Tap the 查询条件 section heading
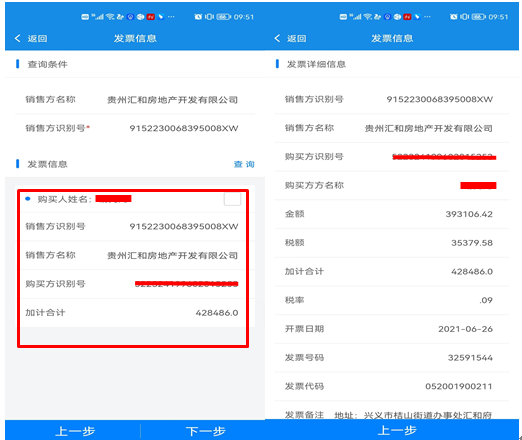 point(47,64)
